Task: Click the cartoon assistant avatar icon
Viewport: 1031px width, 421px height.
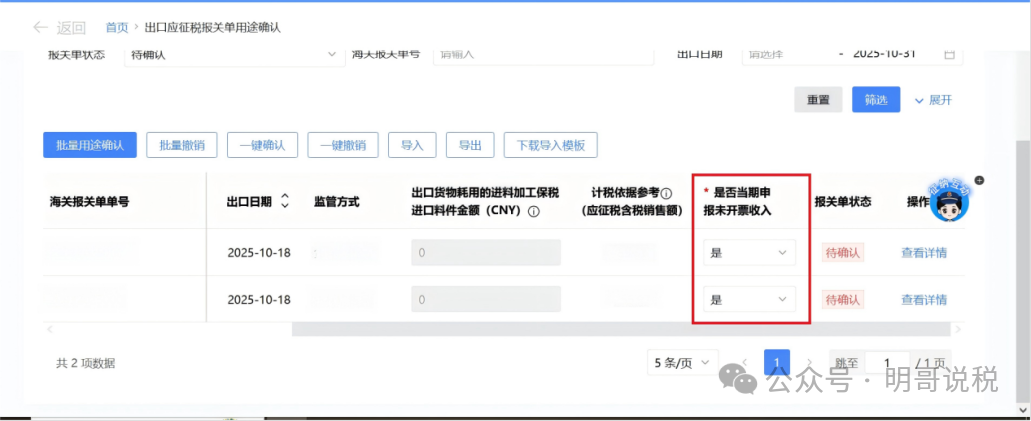Action: (x=949, y=201)
